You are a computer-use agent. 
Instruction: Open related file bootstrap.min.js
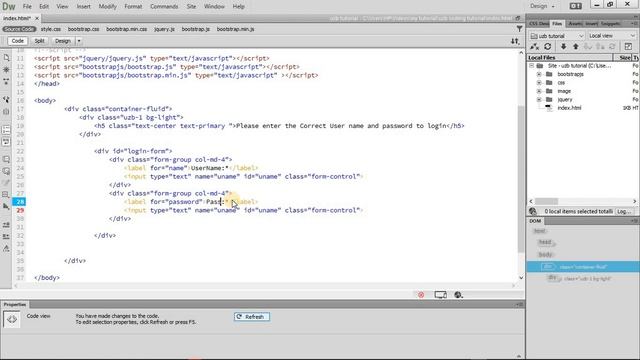pyautogui.click(x=236, y=29)
